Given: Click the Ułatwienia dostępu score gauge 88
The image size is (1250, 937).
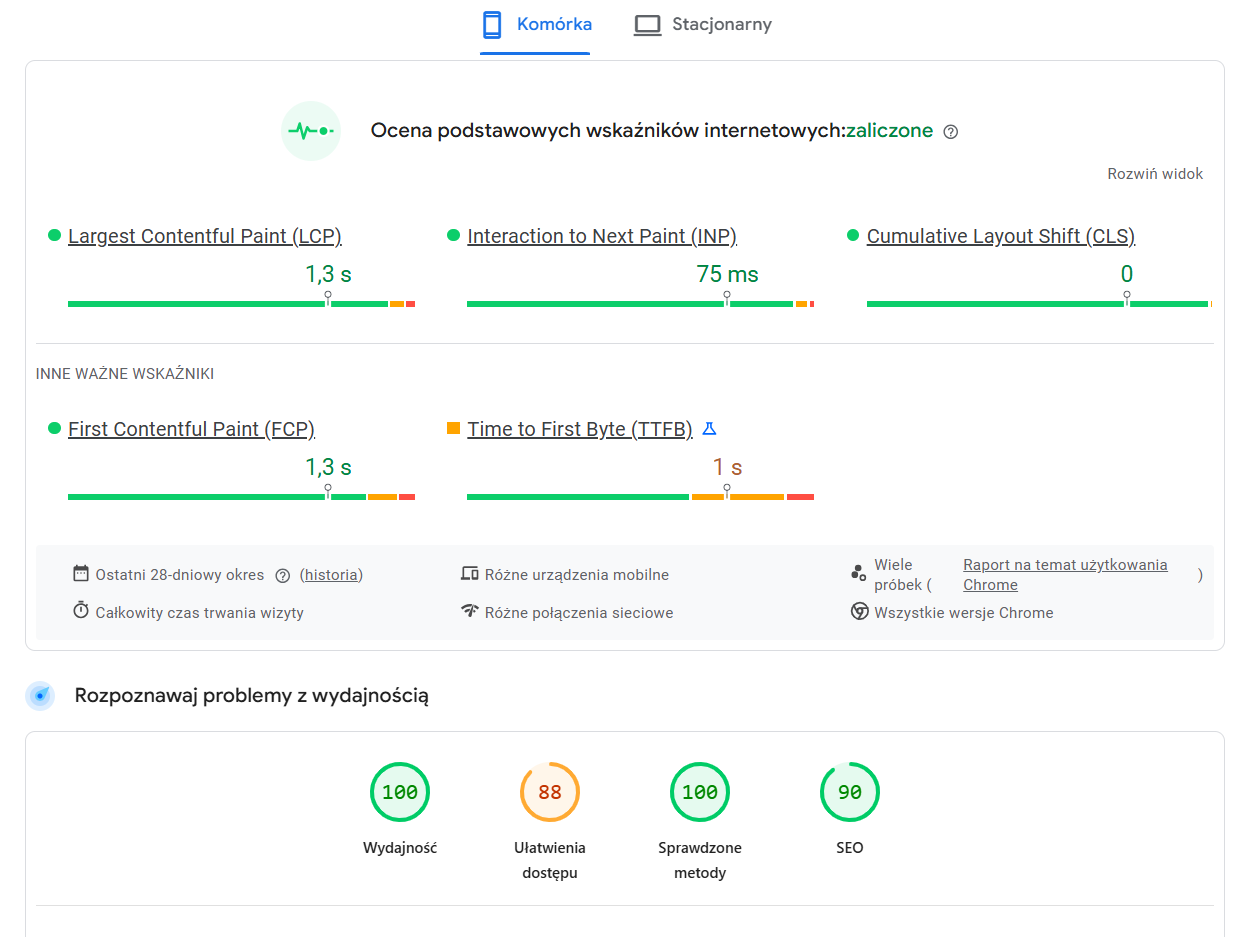Looking at the screenshot, I should click(550, 793).
